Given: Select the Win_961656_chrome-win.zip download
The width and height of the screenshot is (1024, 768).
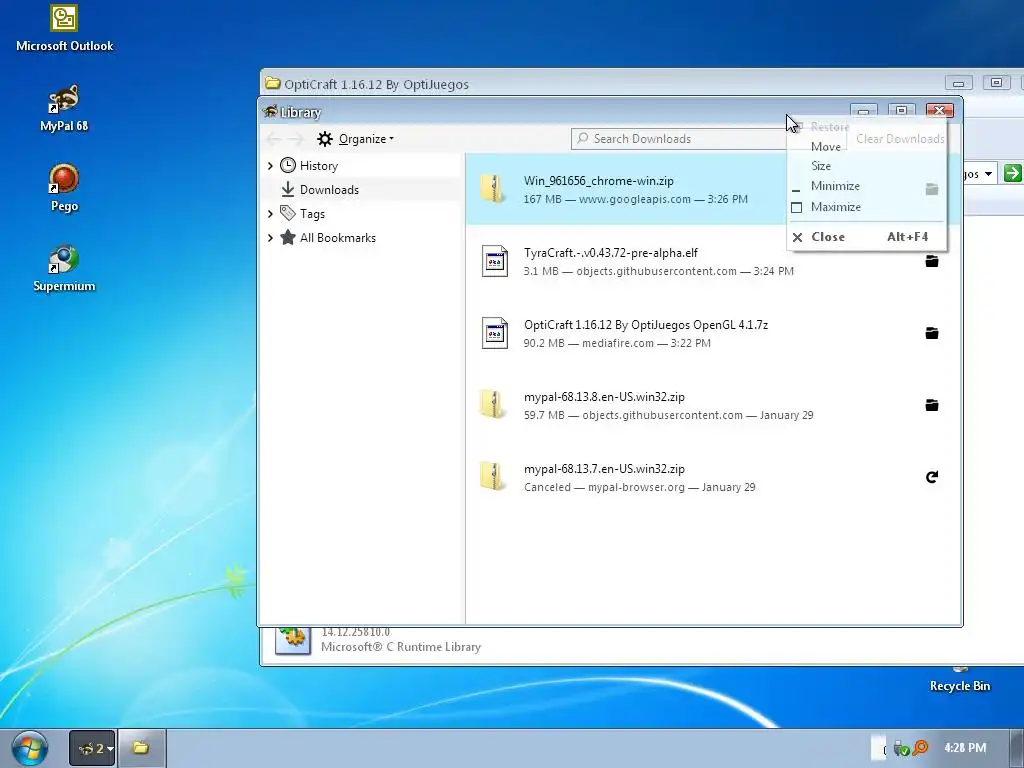Looking at the screenshot, I should (x=713, y=189).
